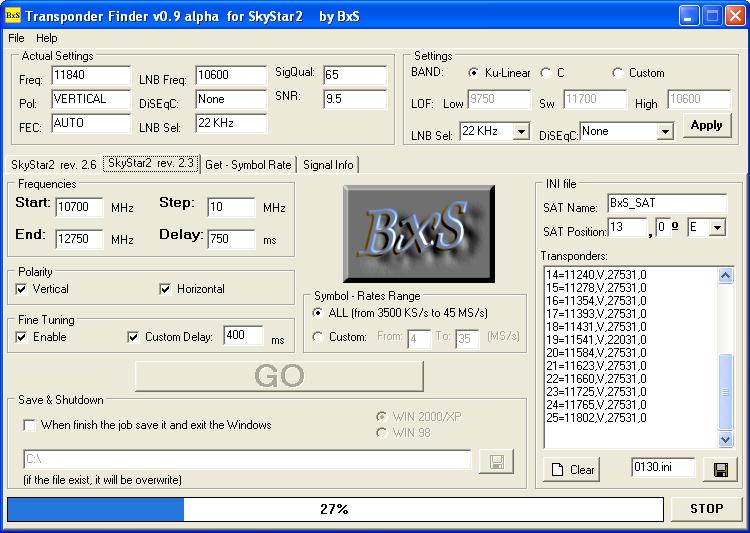Viewport: 750px width, 533px height.
Task: Click the Delay field showing 750
Action: point(232,239)
